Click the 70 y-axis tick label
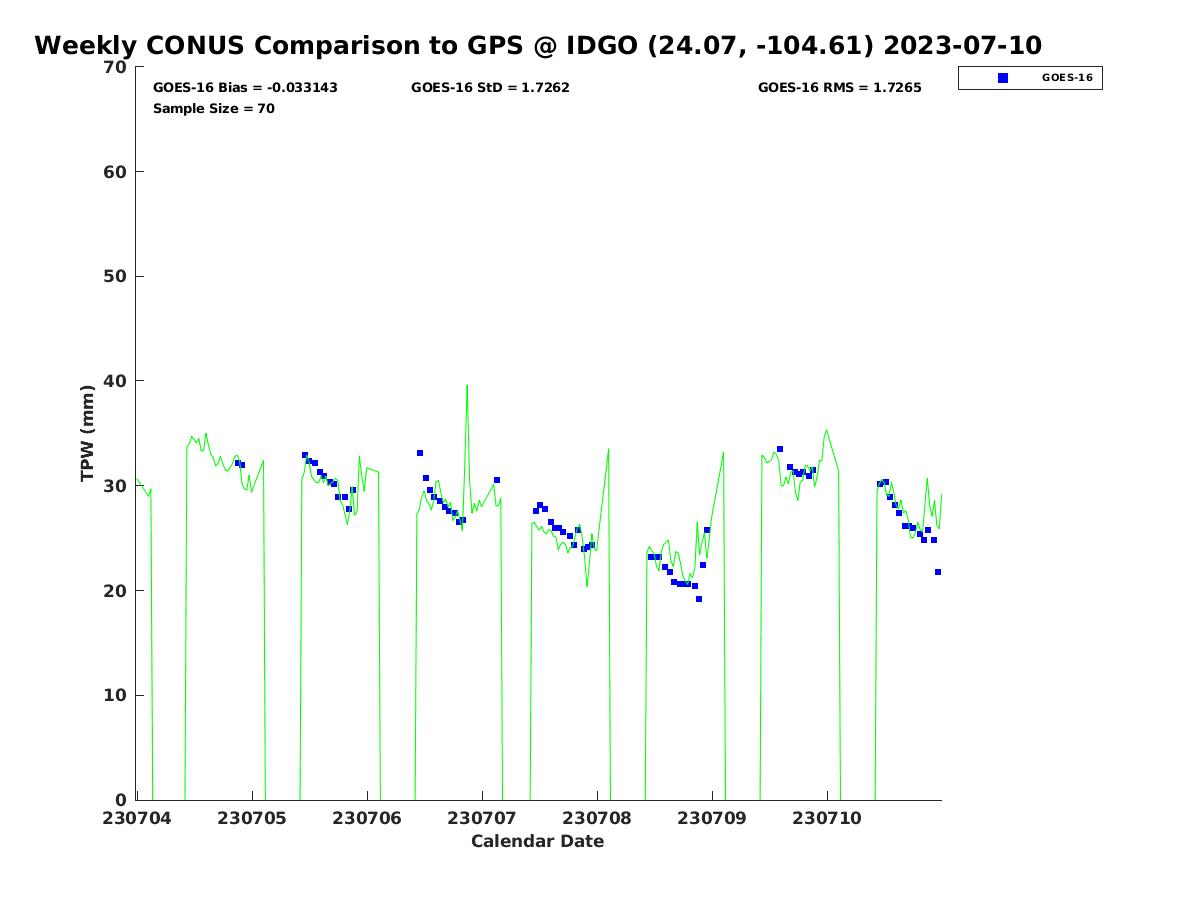1200x900 pixels. [116, 67]
